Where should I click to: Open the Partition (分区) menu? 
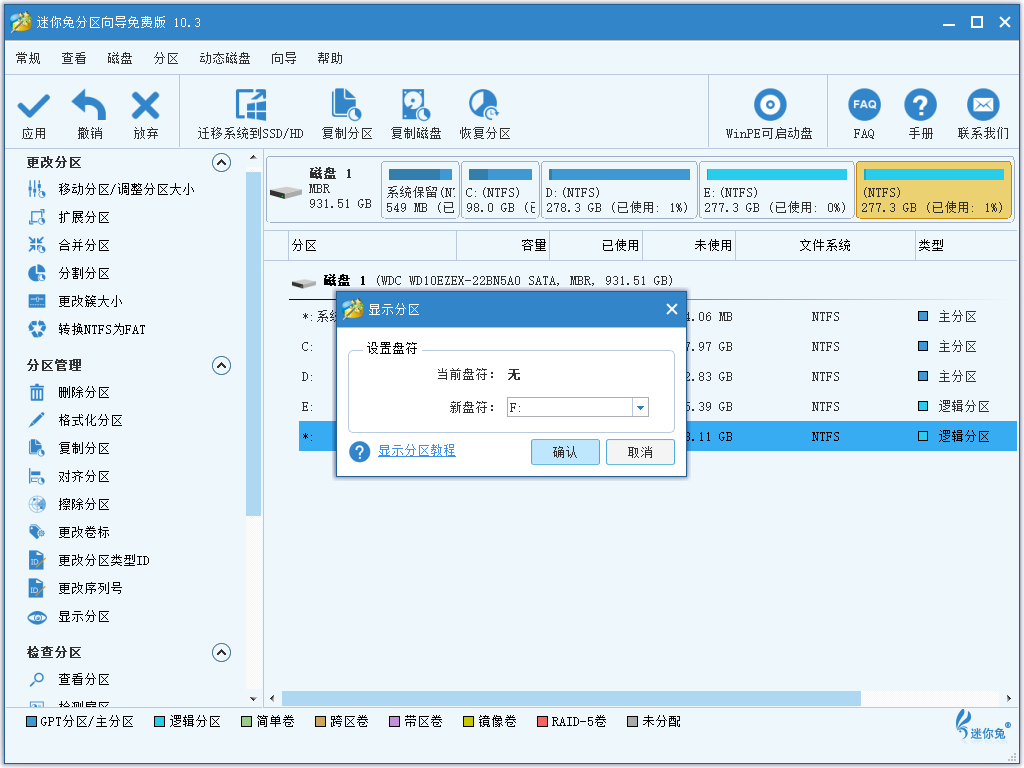coord(166,59)
